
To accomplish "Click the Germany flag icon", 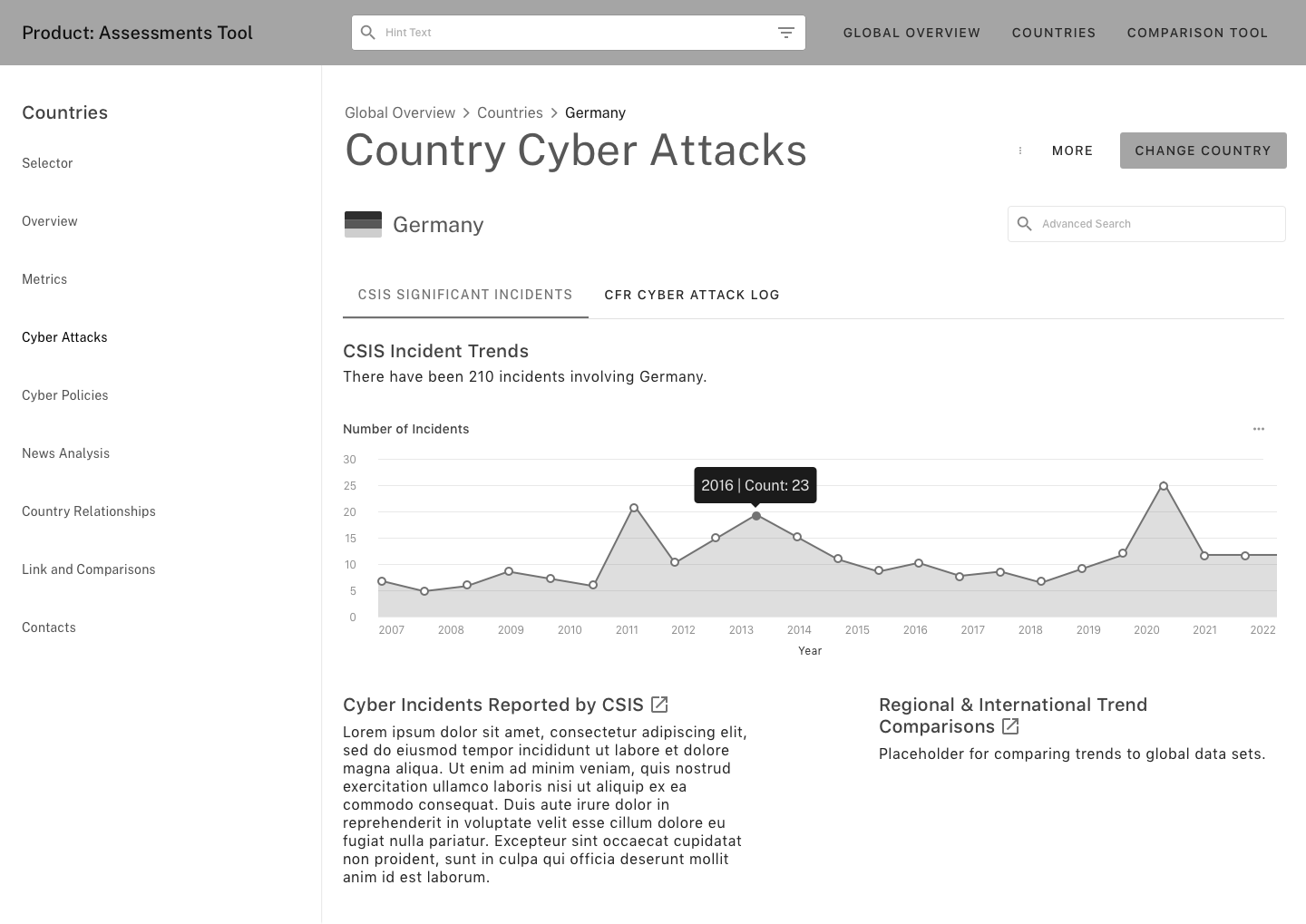I will [363, 223].
